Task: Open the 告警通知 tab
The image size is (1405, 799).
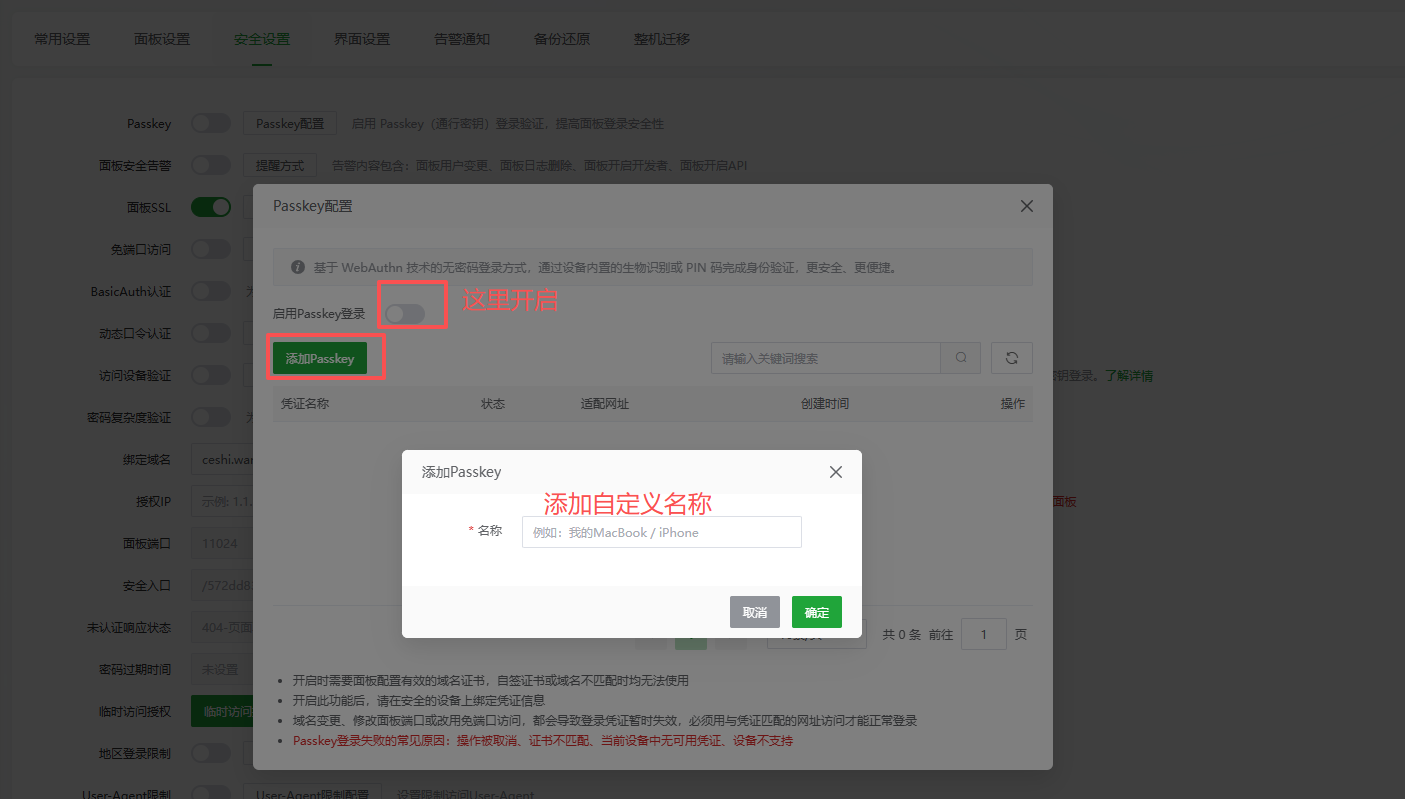Action: pos(461,39)
